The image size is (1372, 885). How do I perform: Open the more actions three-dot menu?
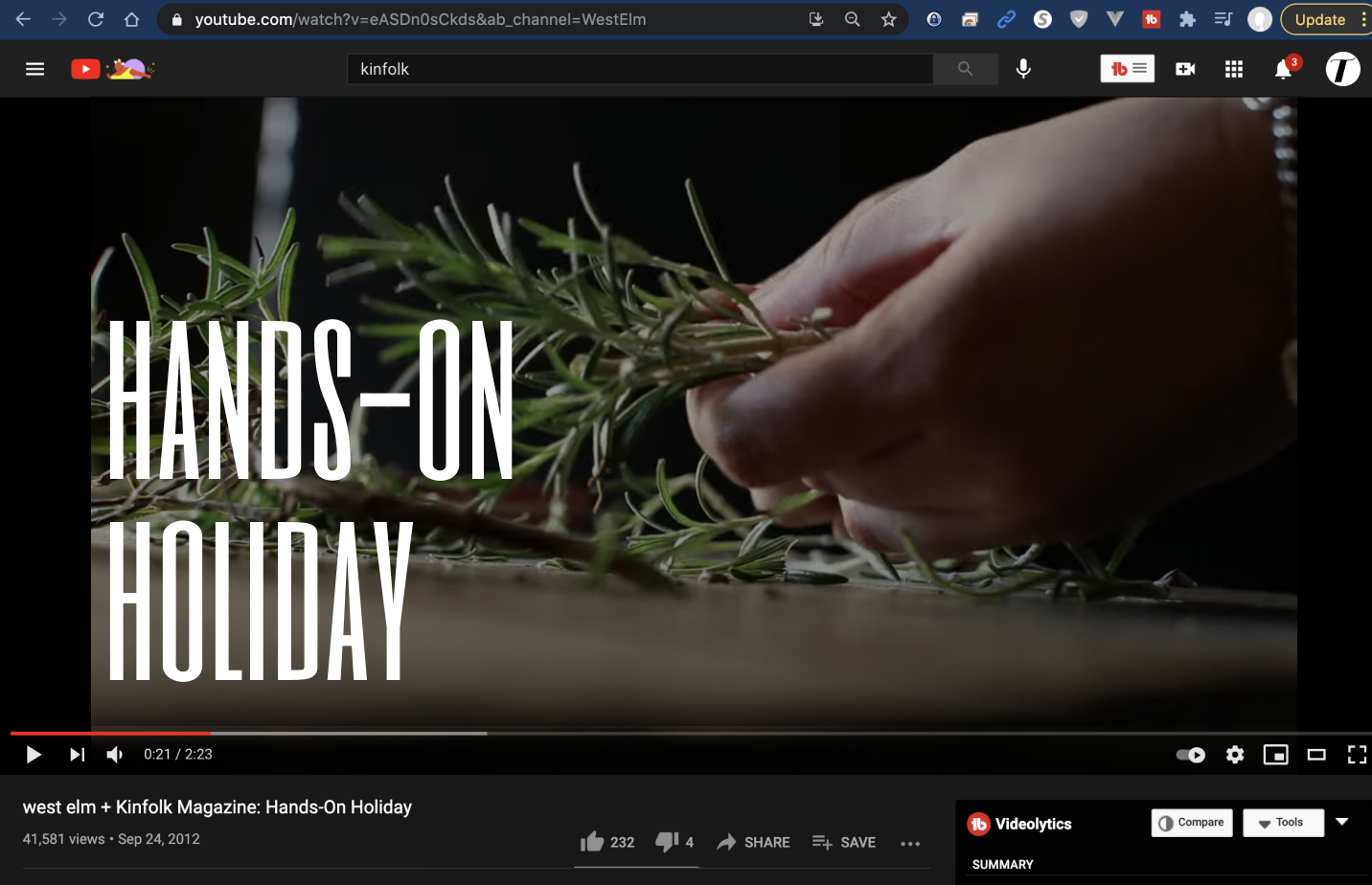pyautogui.click(x=910, y=843)
